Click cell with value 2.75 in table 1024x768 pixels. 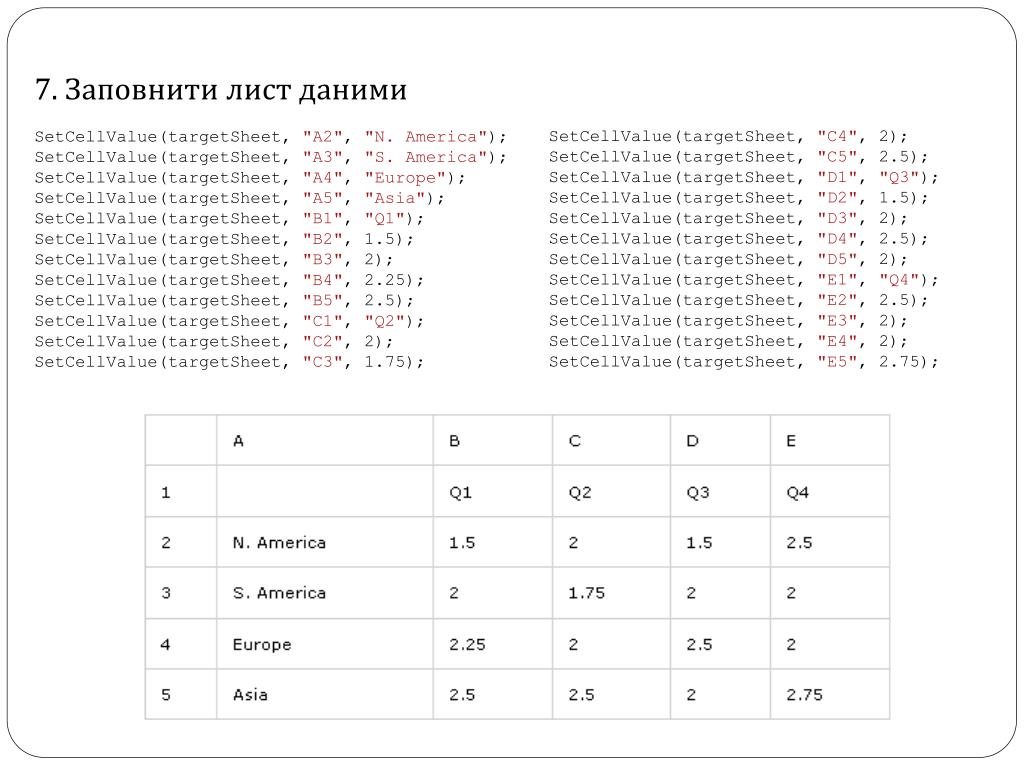[829, 695]
